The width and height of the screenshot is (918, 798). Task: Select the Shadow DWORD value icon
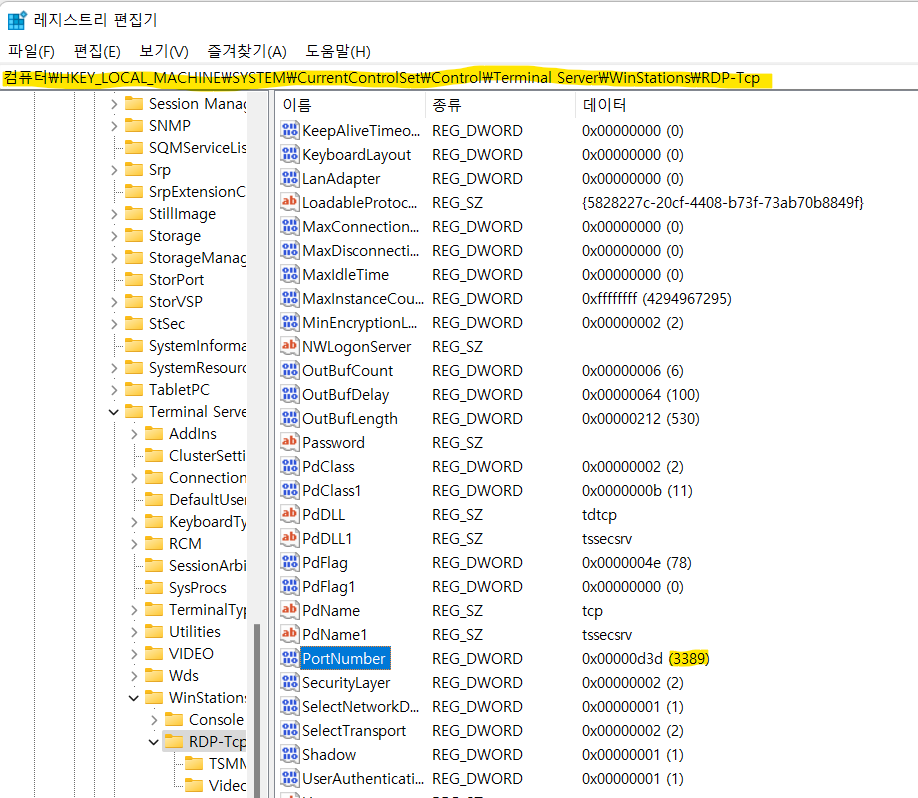click(x=290, y=754)
